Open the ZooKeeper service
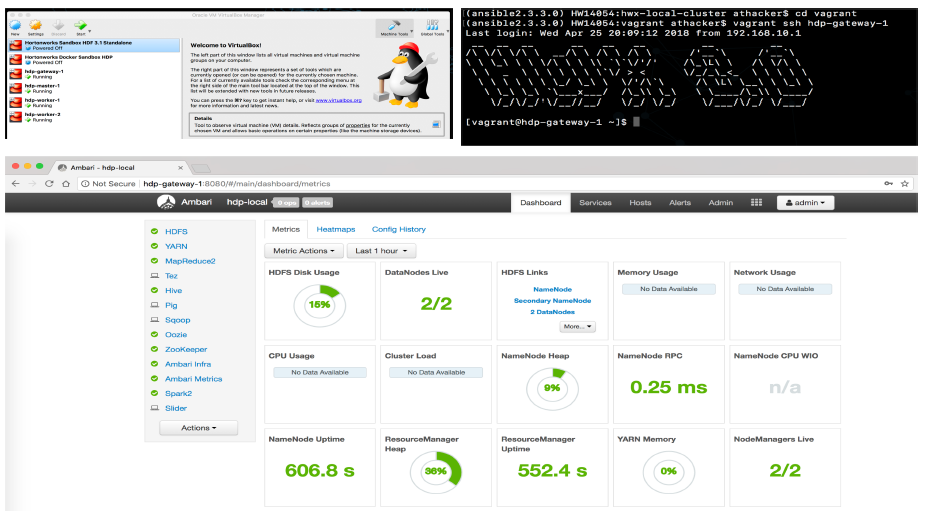926x526 pixels. click(x=186, y=349)
